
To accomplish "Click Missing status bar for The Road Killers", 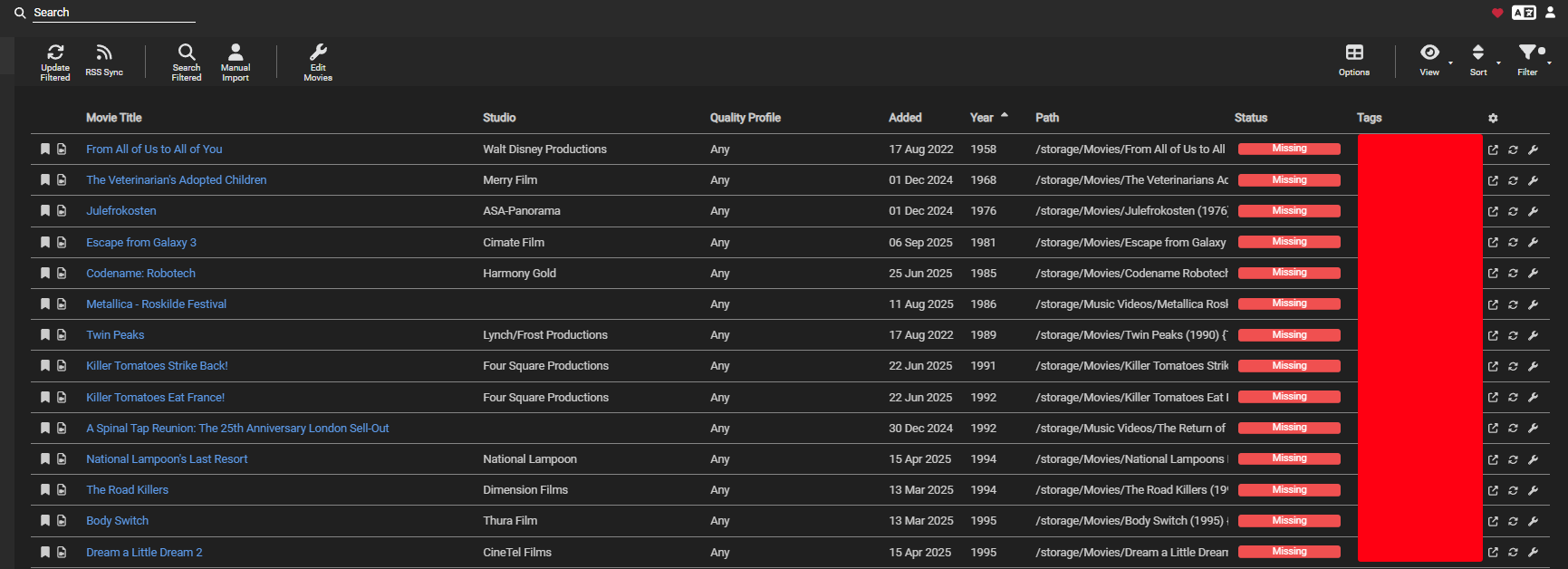I will tap(1289, 490).
